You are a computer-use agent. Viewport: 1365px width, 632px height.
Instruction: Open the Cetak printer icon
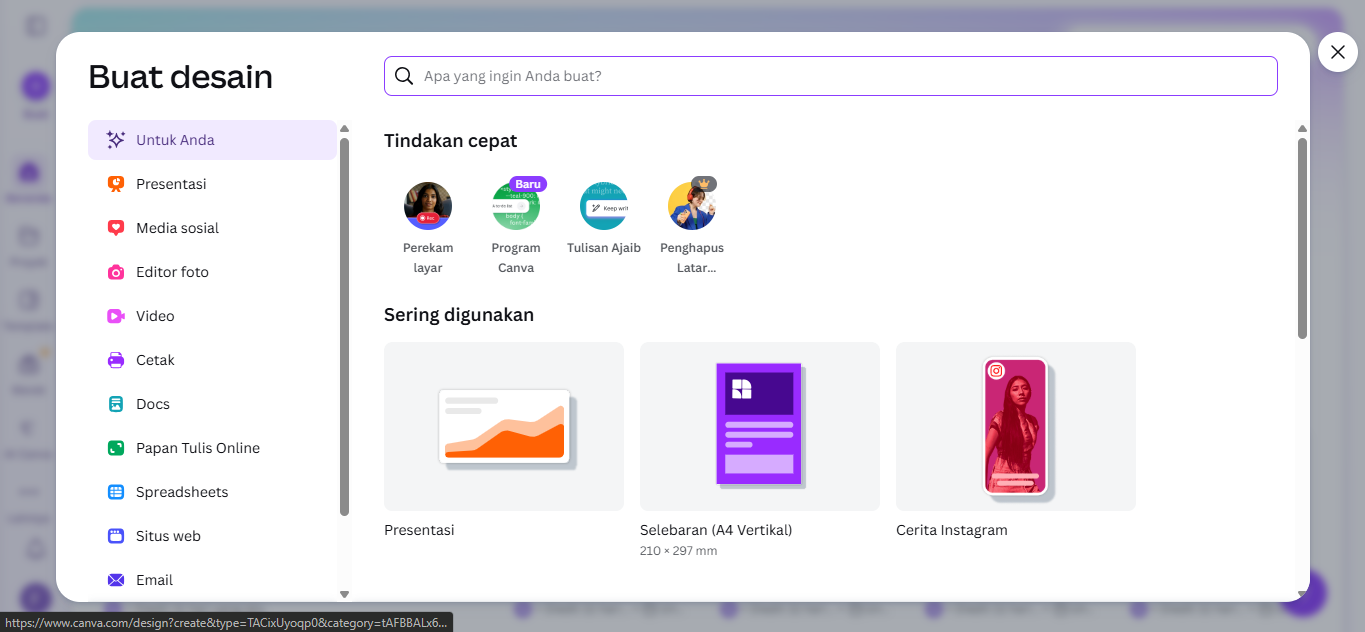(116, 360)
